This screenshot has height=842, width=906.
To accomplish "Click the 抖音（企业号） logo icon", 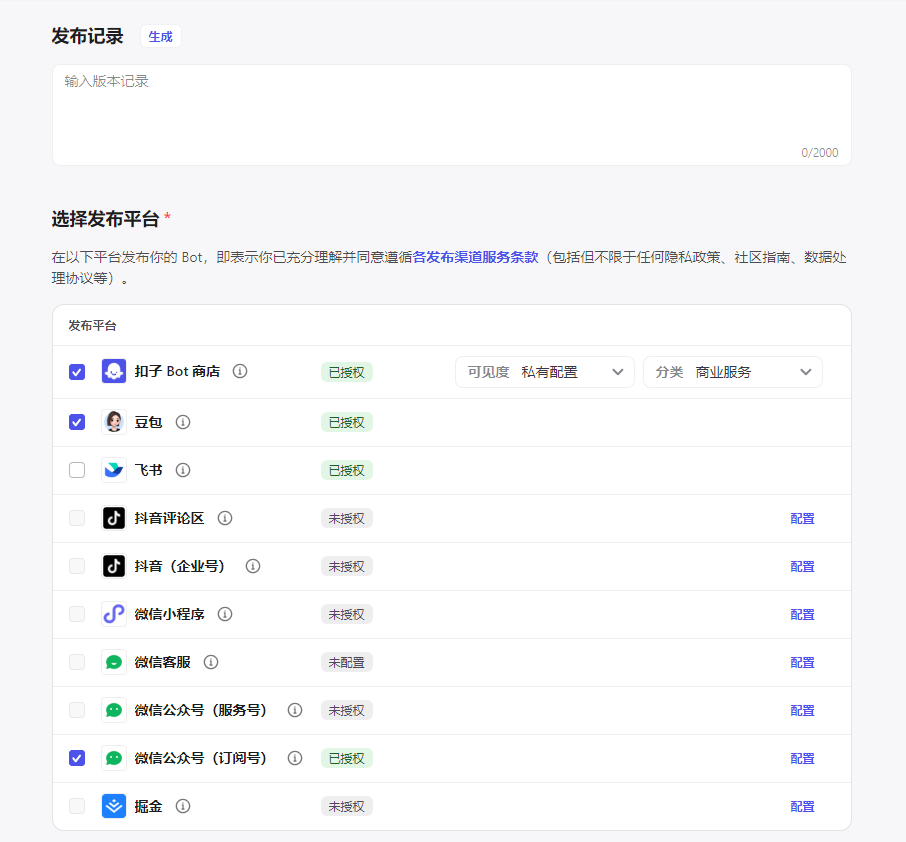I will [114, 566].
